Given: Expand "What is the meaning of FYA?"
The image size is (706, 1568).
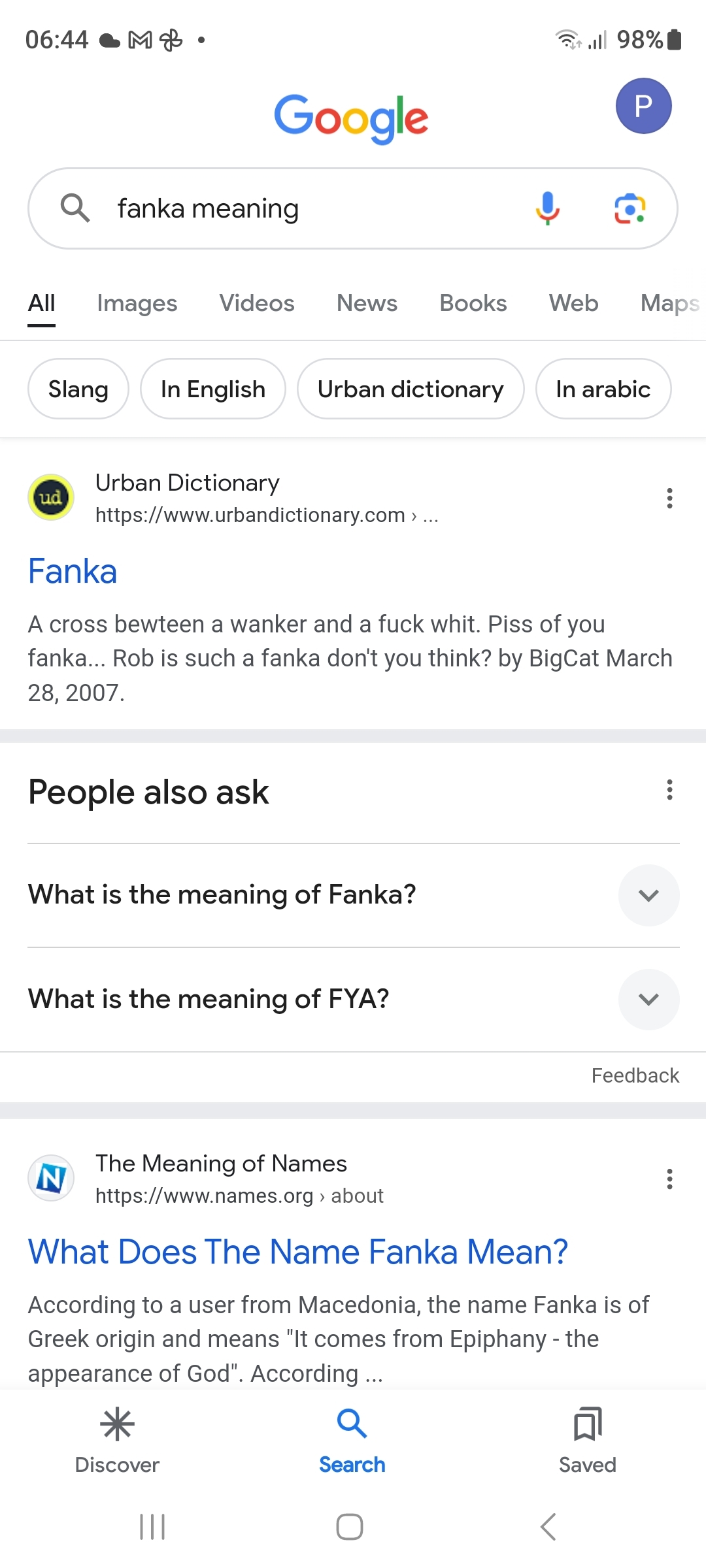Looking at the screenshot, I should tap(648, 1000).
